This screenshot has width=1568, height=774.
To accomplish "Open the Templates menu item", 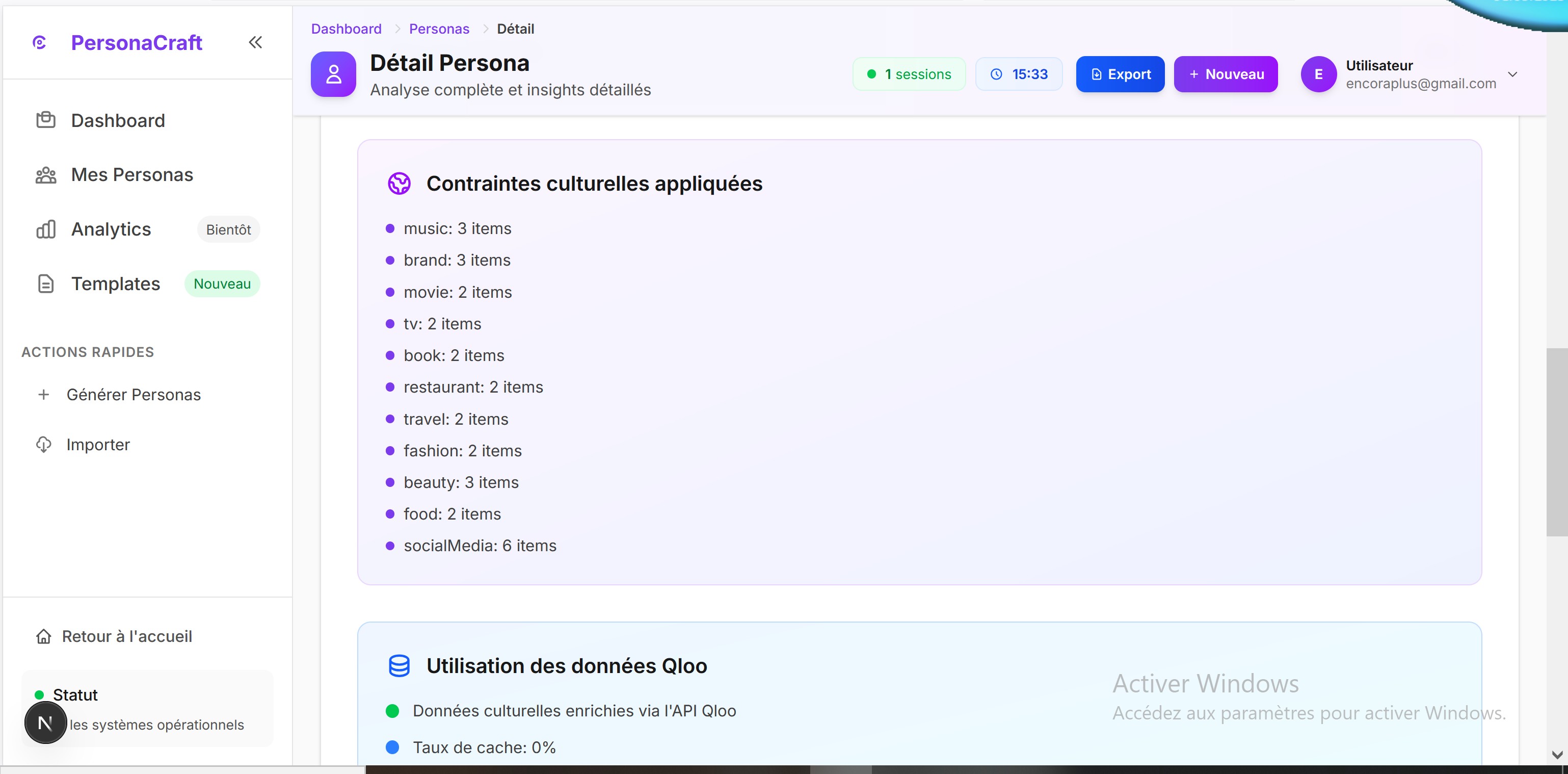I will pos(115,284).
